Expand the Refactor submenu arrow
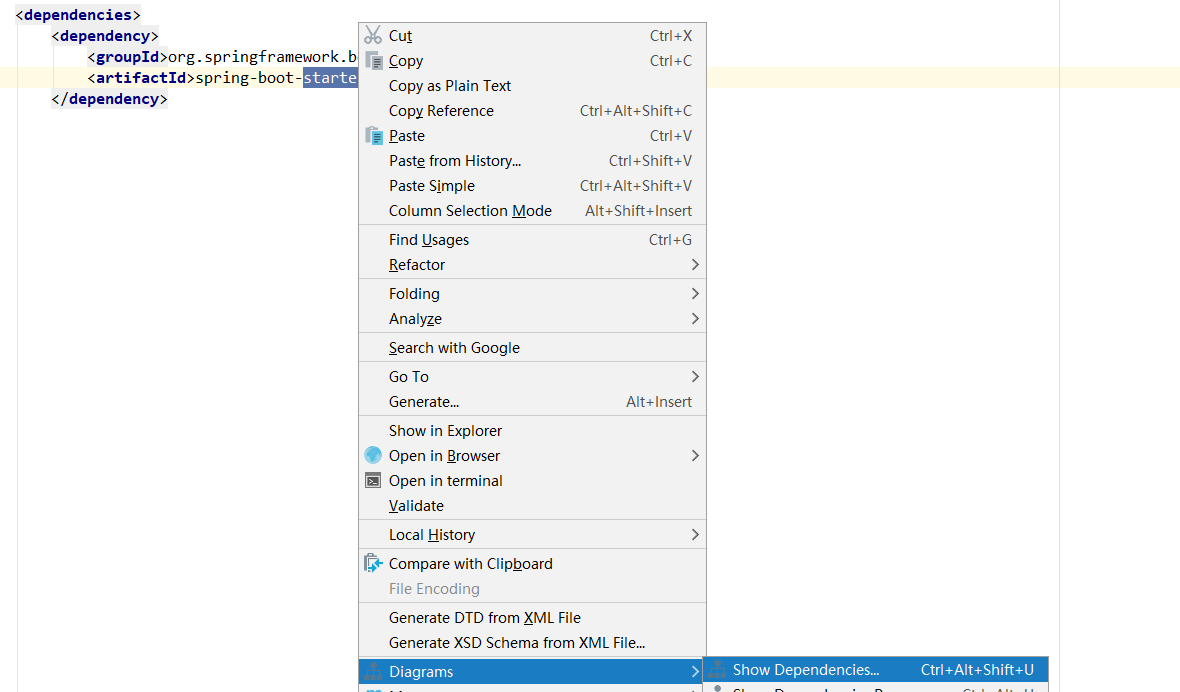This screenshot has height=692, width=1180. point(695,265)
